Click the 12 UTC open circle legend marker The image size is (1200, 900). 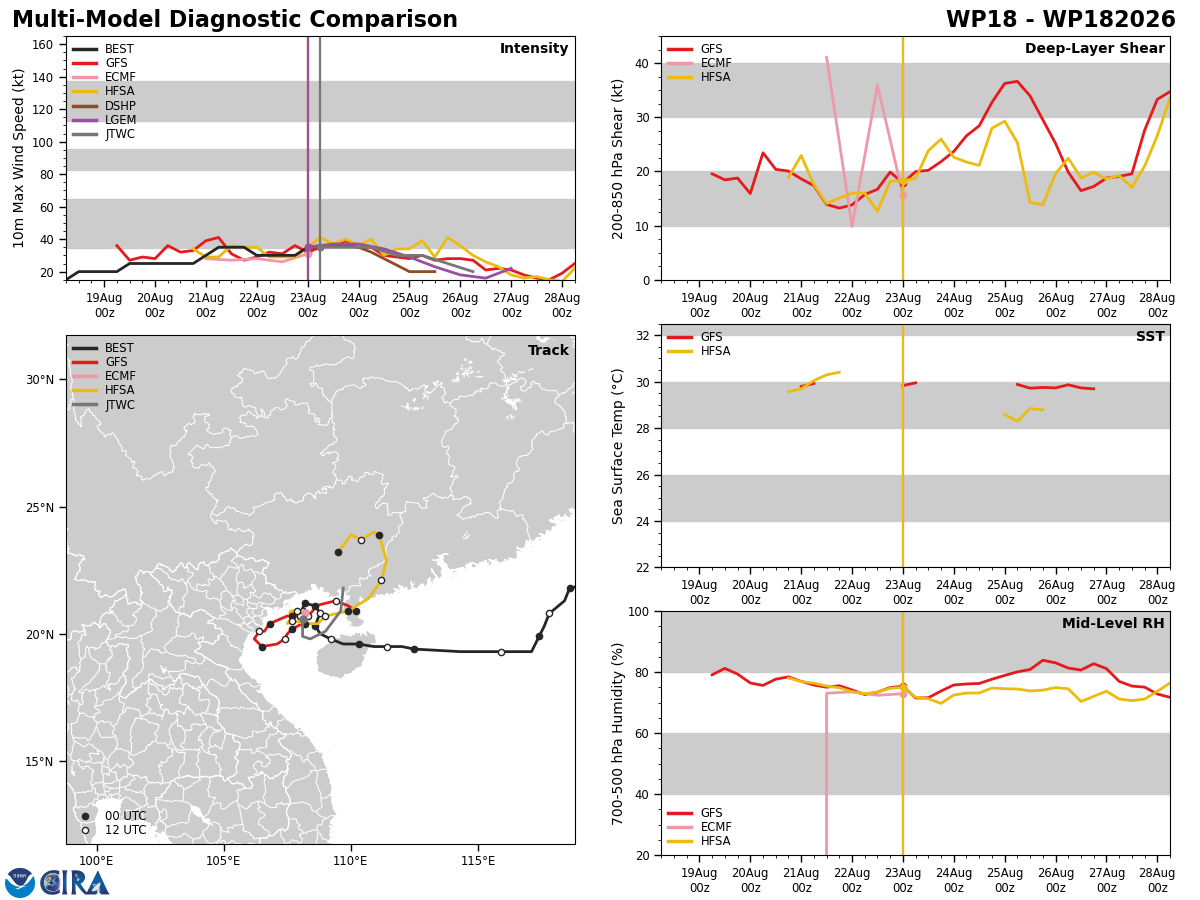point(85,830)
